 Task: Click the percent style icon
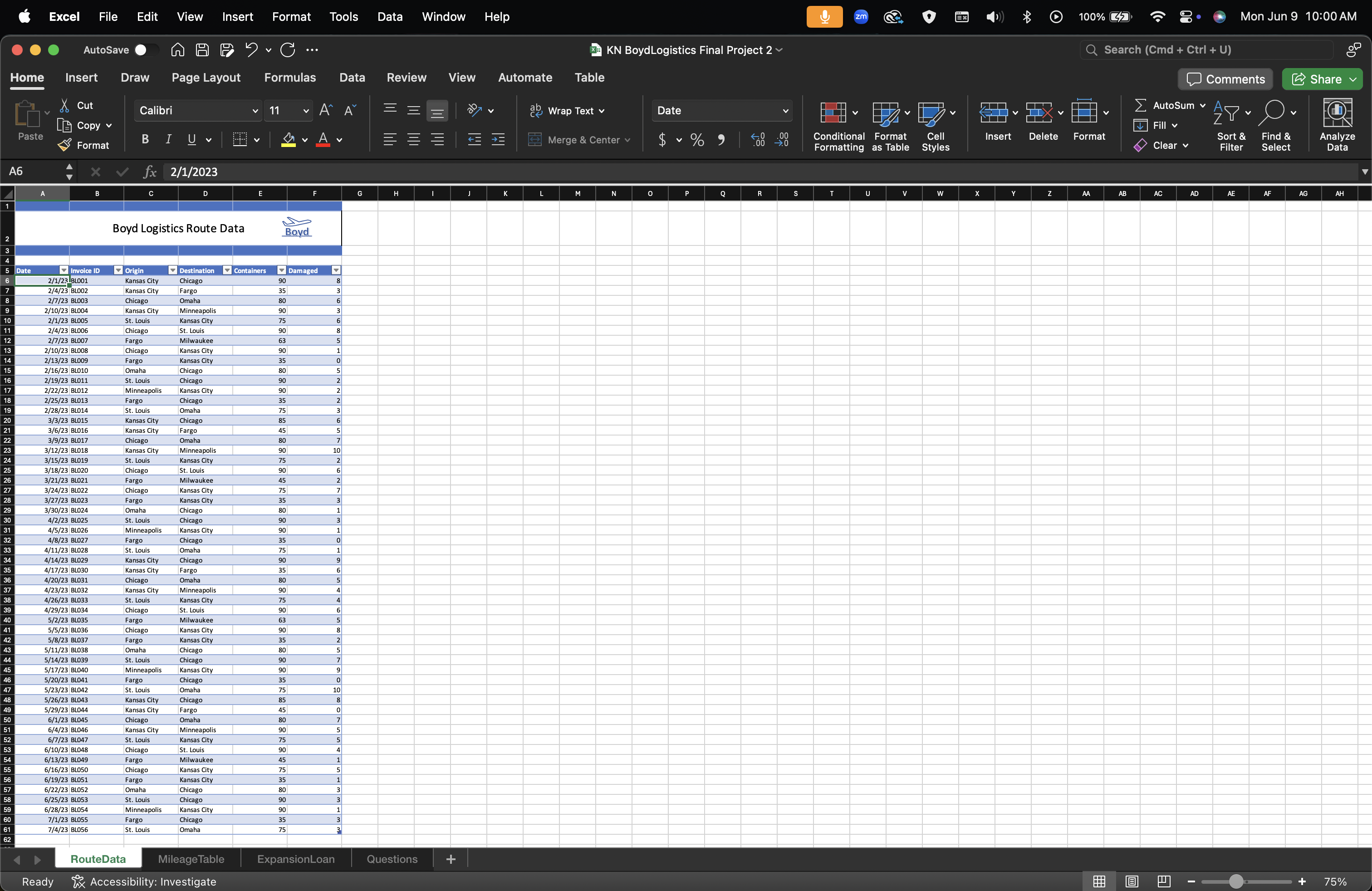(x=696, y=140)
